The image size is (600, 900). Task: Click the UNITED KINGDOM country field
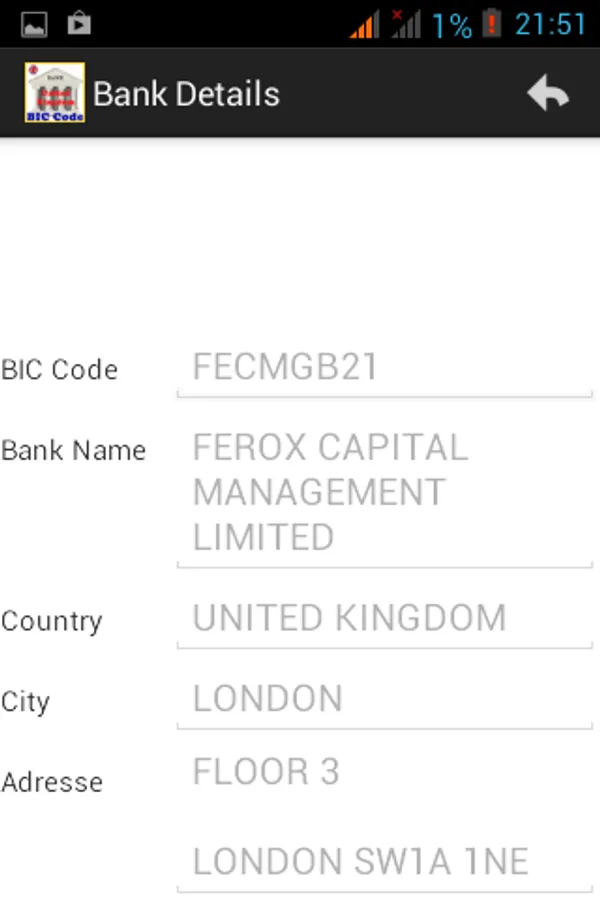pos(384,618)
